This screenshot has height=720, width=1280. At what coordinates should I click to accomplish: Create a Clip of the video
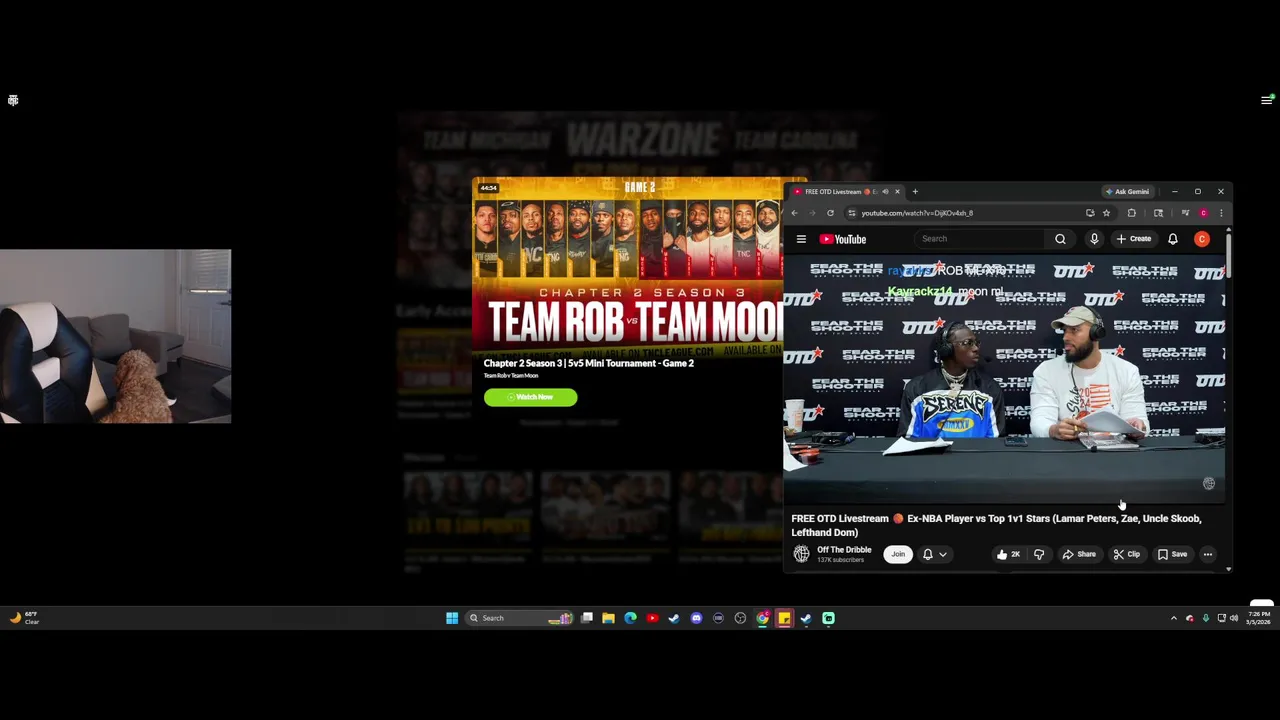tap(1126, 554)
